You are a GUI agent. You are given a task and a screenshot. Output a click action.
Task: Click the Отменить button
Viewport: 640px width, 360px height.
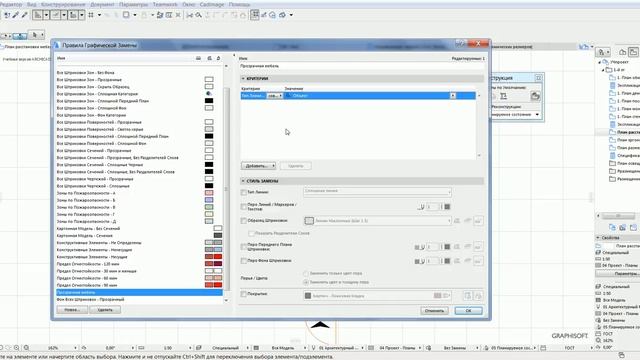click(x=434, y=311)
